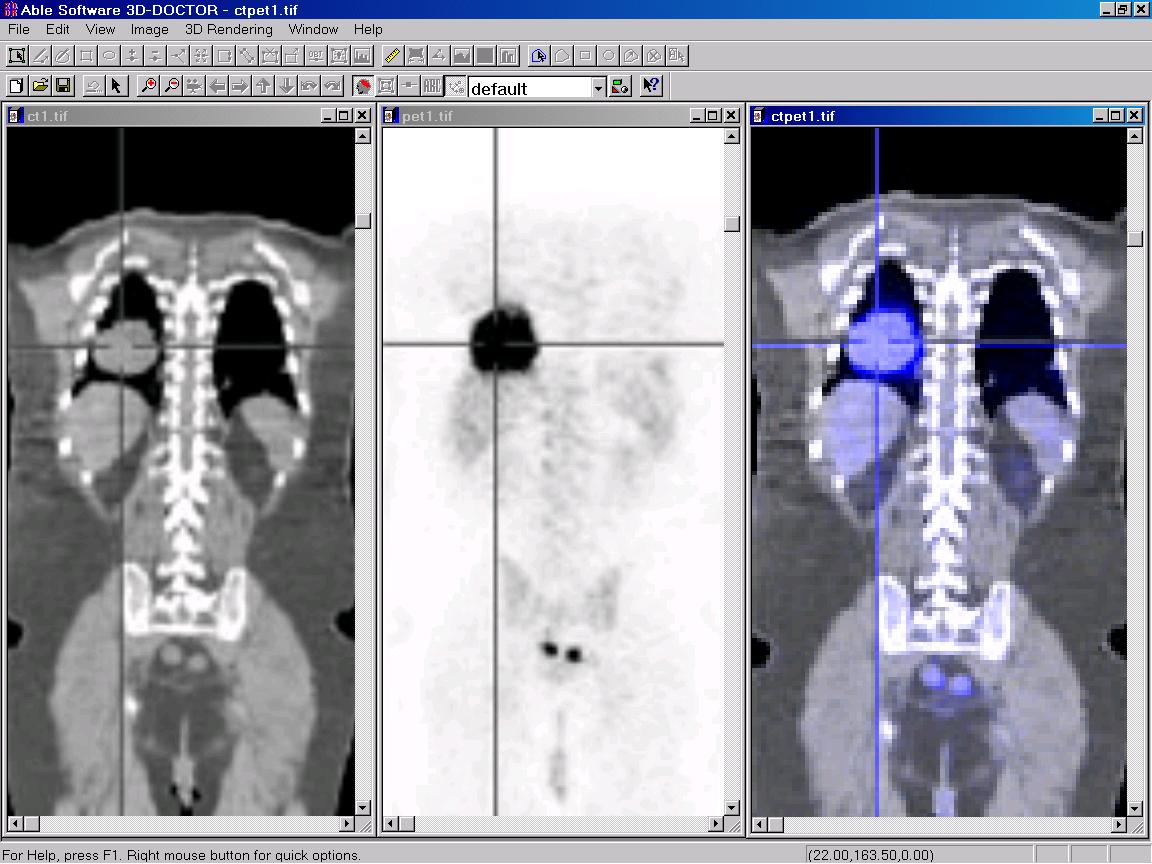The height and width of the screenshot is (864, 1152).
Task: Click the four inward arrows tool
Action: [201, 56]
